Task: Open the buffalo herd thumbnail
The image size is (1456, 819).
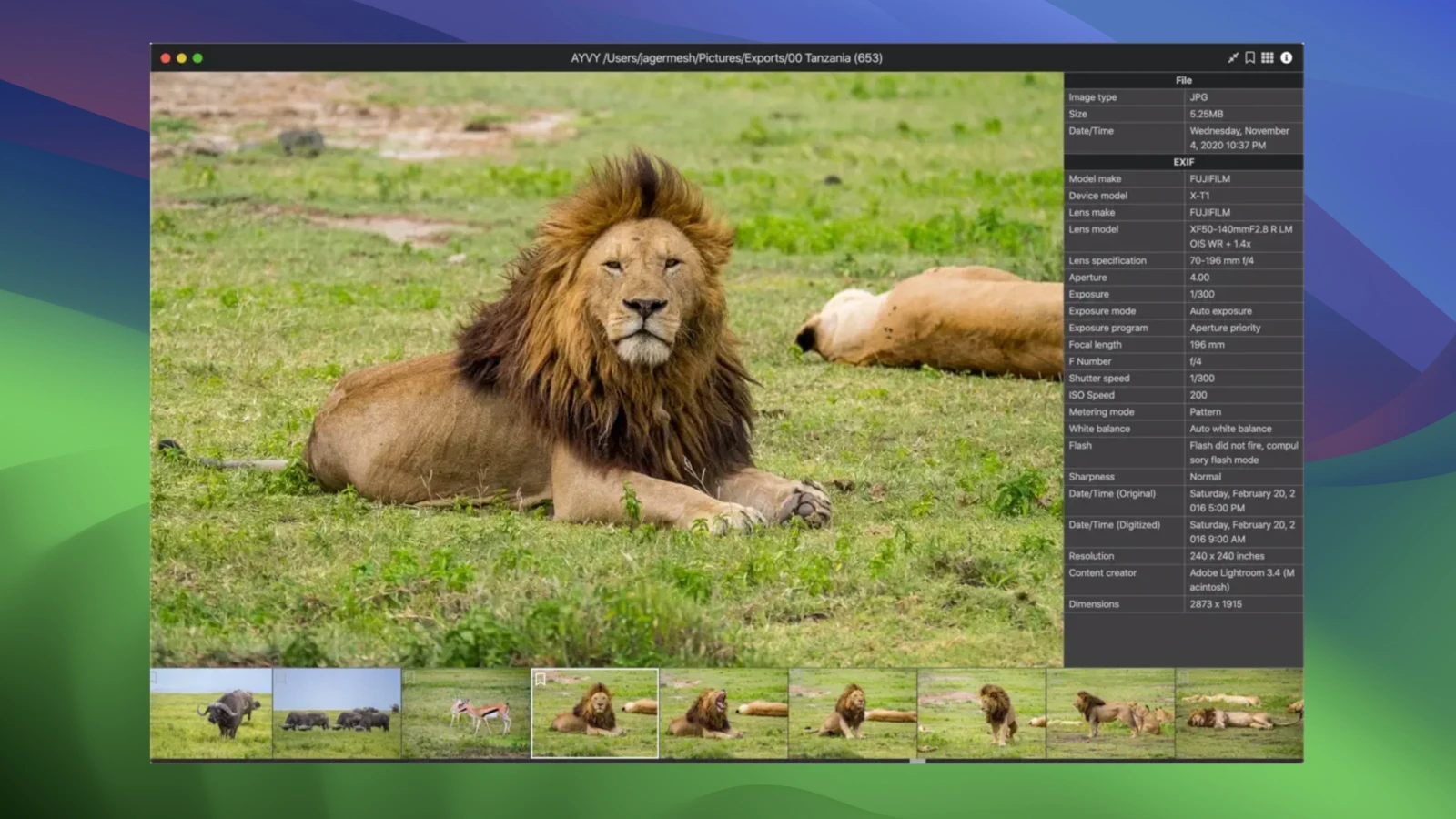Action: click(x=337, y=714)
